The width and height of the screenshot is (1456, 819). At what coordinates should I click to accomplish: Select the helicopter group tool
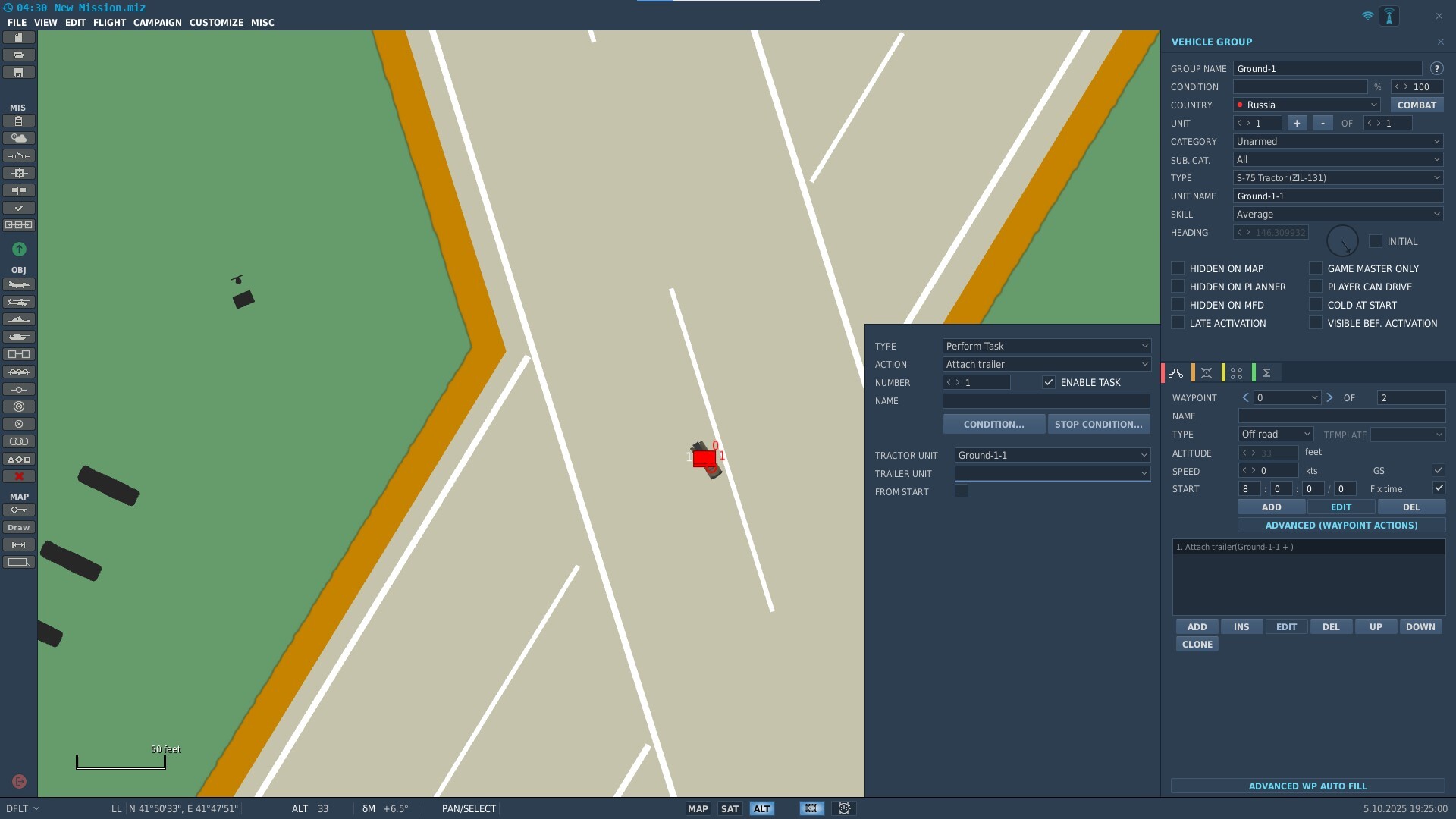(x=19, y=303)
